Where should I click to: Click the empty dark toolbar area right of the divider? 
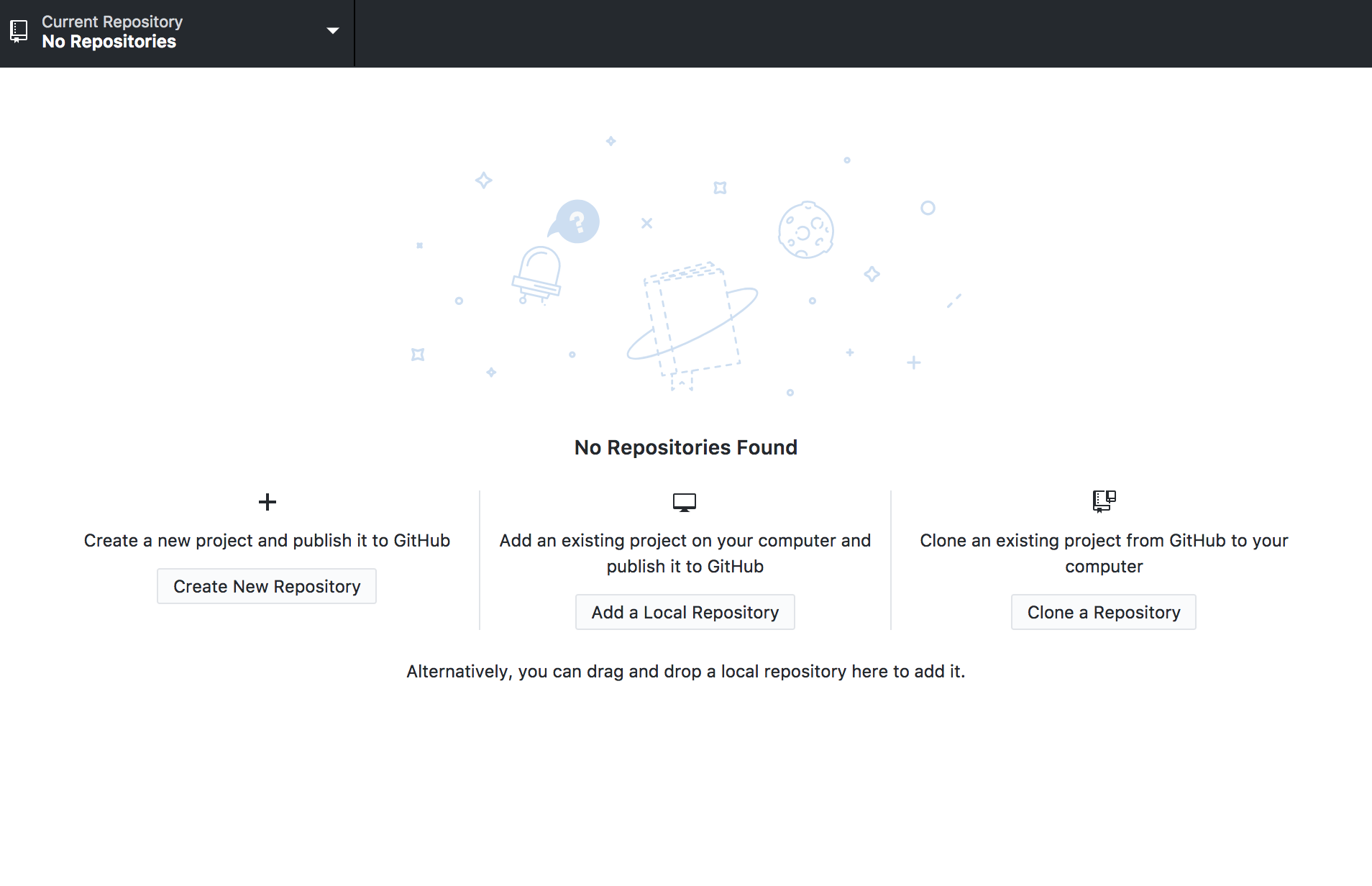pyautogui.click(x=863, y=32)
